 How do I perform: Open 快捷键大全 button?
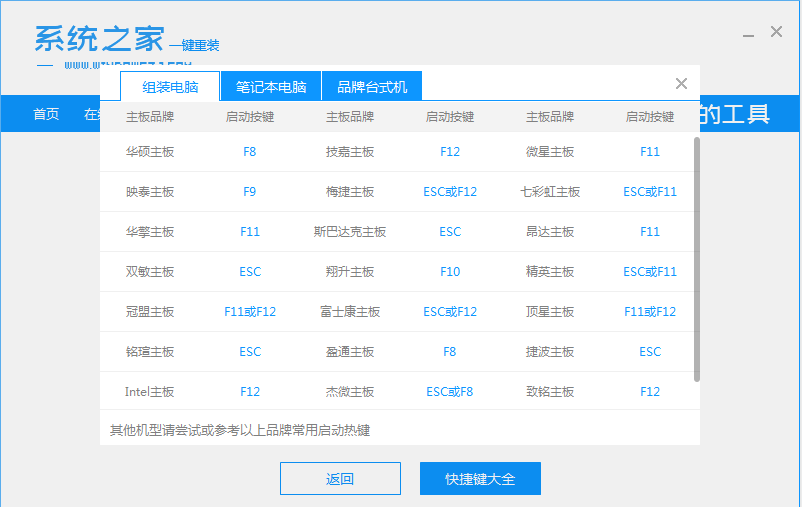click(480, 479)
